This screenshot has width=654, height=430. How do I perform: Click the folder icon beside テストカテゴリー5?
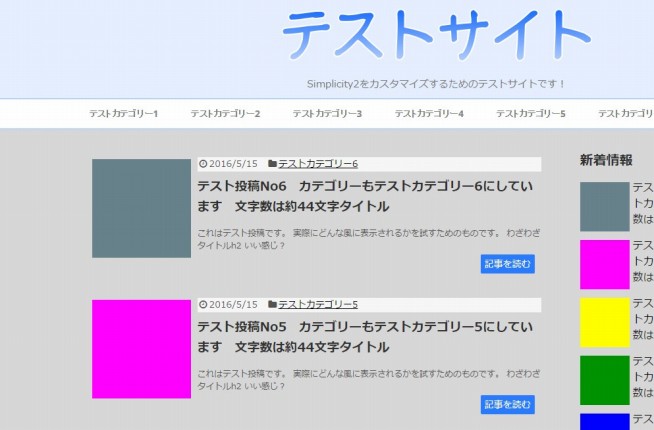coord(272,305)
